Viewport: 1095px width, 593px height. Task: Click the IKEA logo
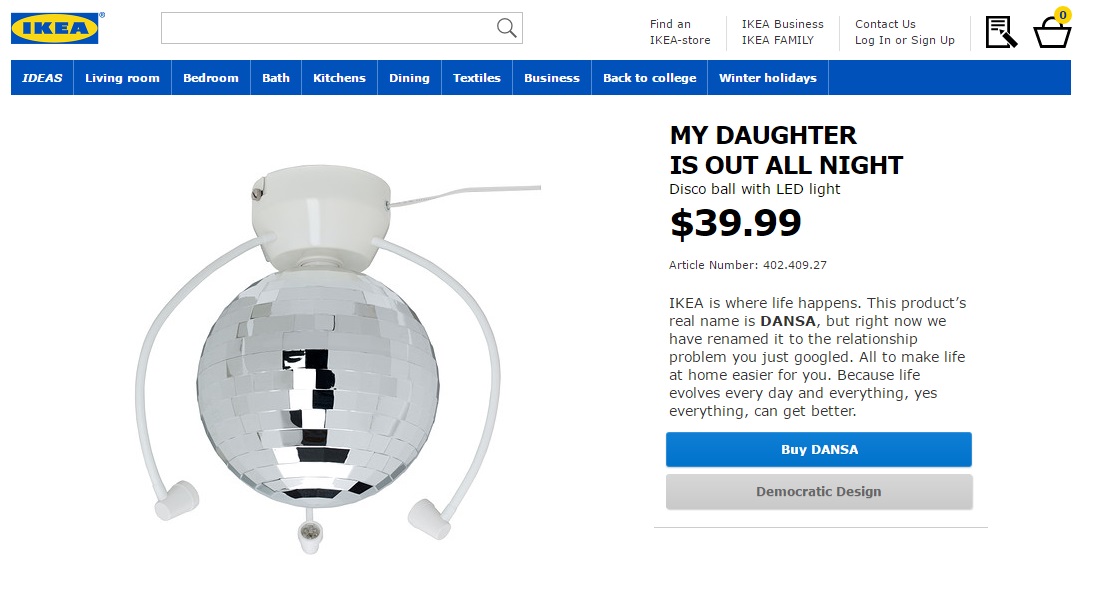pyautogui.click(x=54, y=28)
